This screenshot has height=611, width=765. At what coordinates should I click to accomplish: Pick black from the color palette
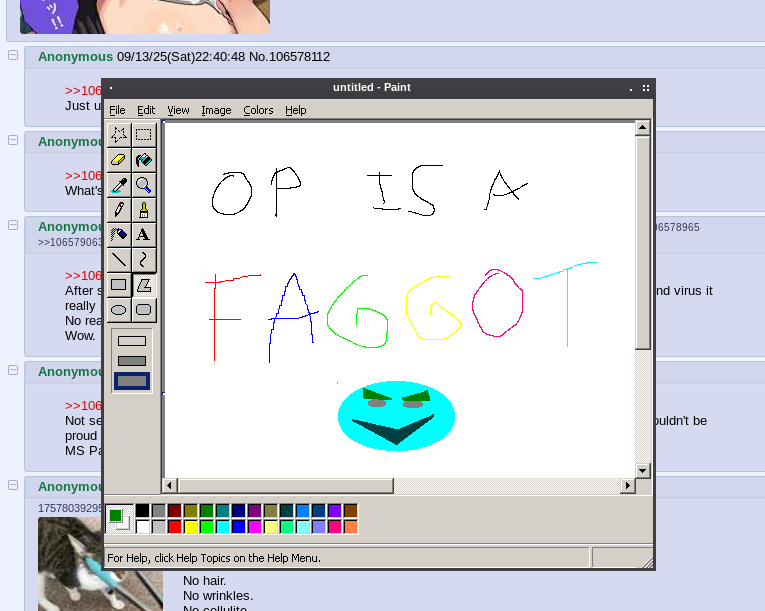tap(142, 511)
